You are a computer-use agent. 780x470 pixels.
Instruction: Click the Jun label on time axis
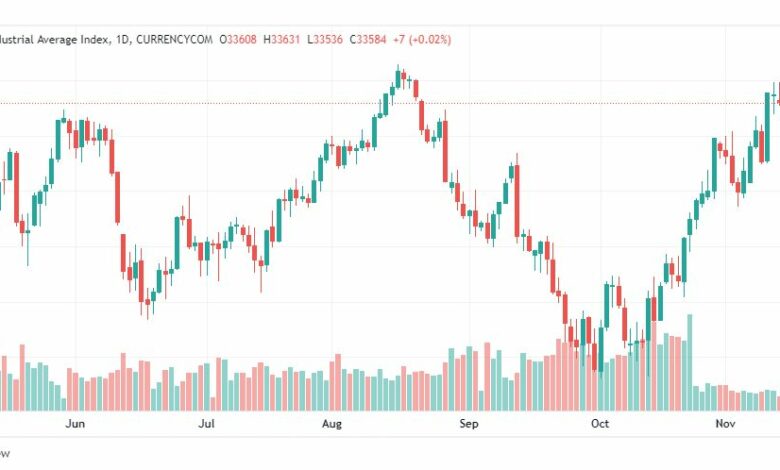coord(74,424)
